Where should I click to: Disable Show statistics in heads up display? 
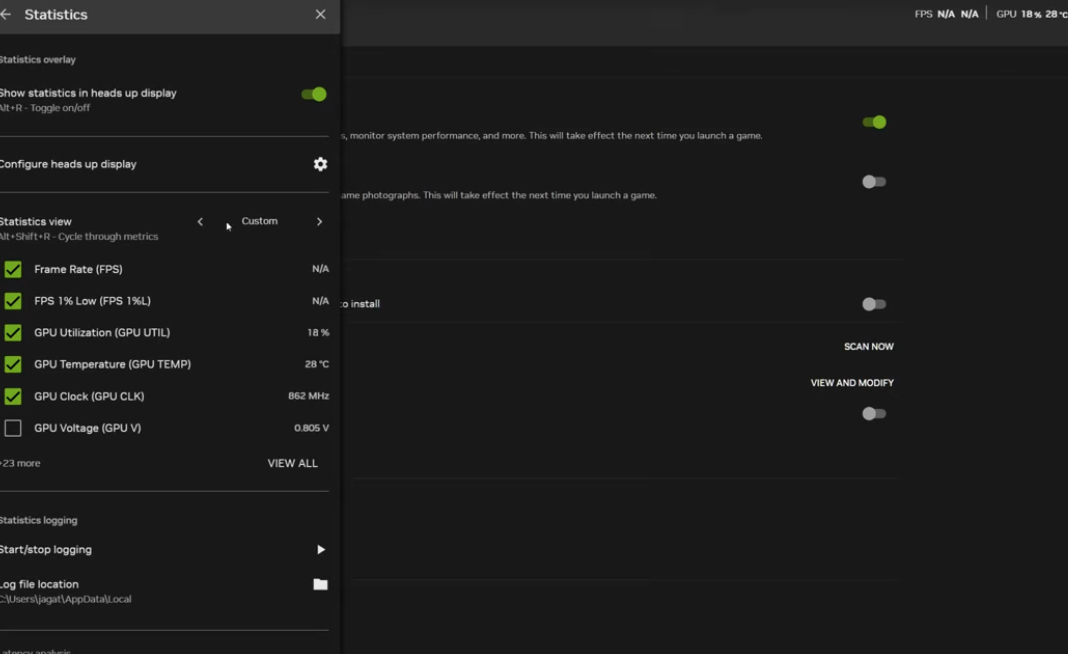pos(314,94)
